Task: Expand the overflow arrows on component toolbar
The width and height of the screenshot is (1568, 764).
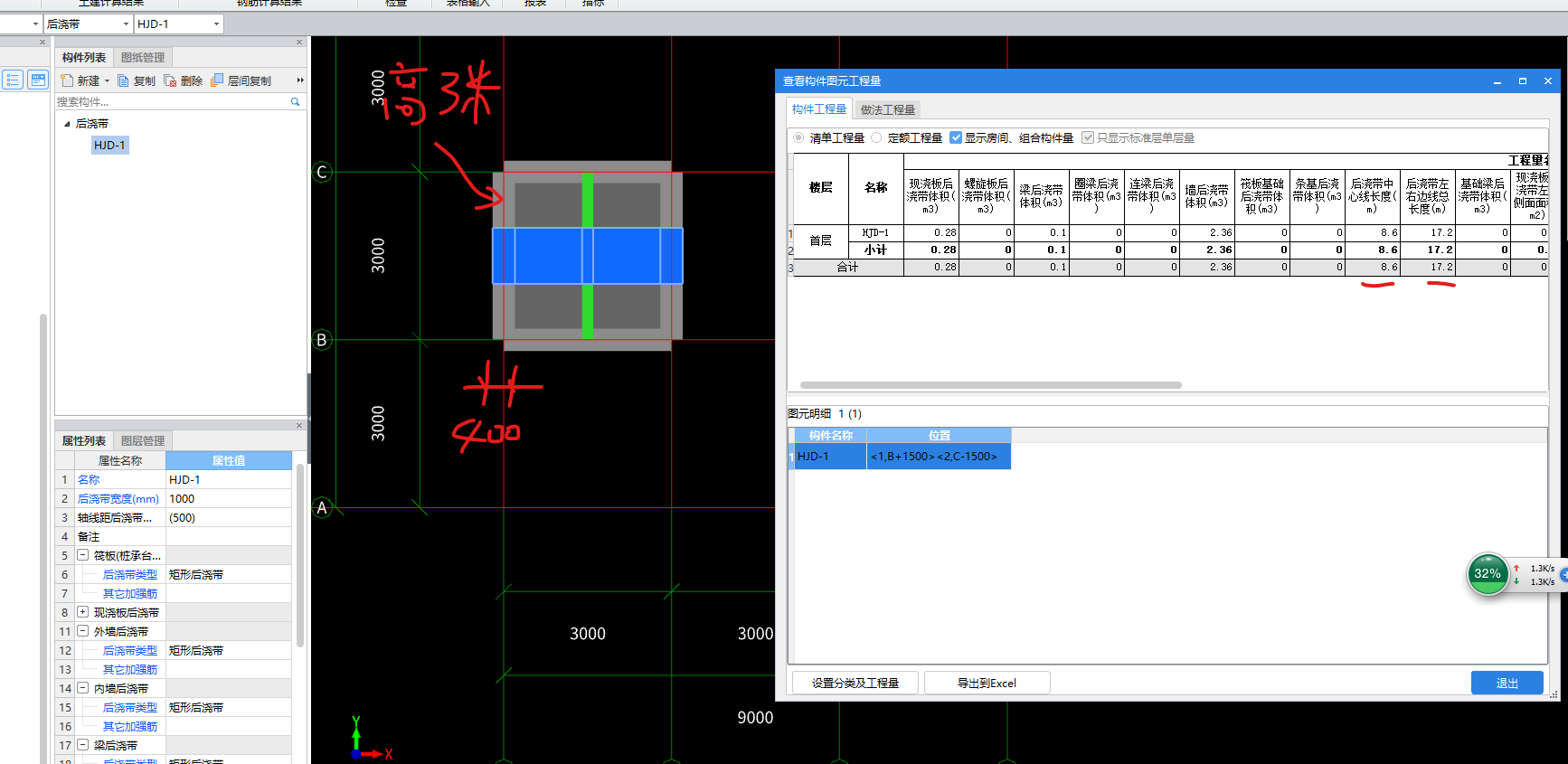Action: coord(299,80)
